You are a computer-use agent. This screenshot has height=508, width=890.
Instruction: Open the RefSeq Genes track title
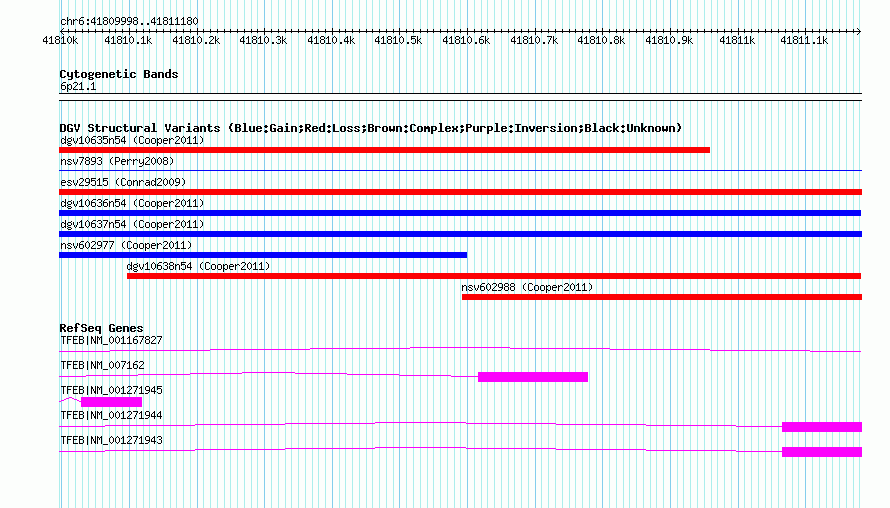[101, 328]
